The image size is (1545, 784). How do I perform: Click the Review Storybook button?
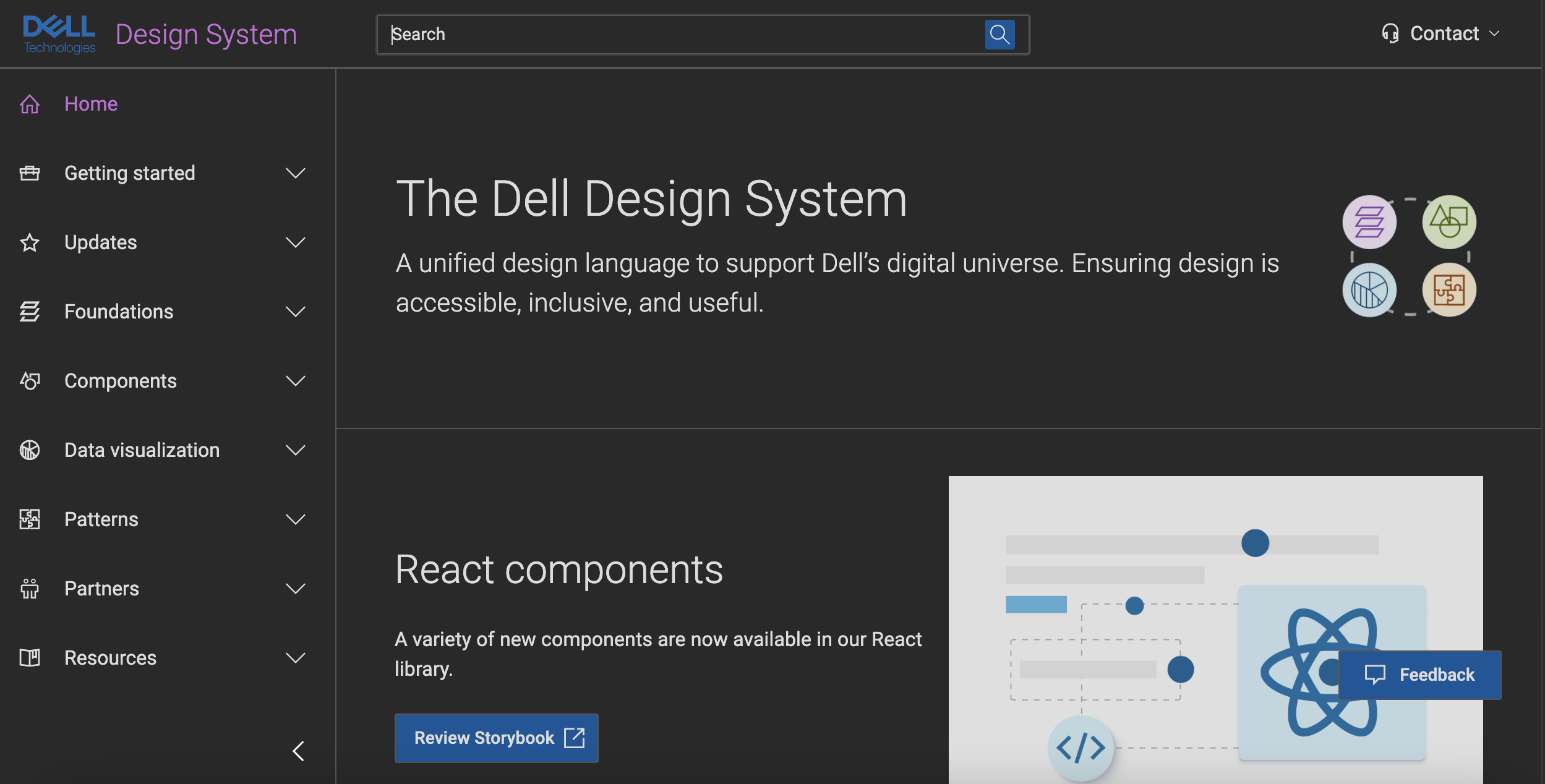pyautogui.click(x=496, y=738)
